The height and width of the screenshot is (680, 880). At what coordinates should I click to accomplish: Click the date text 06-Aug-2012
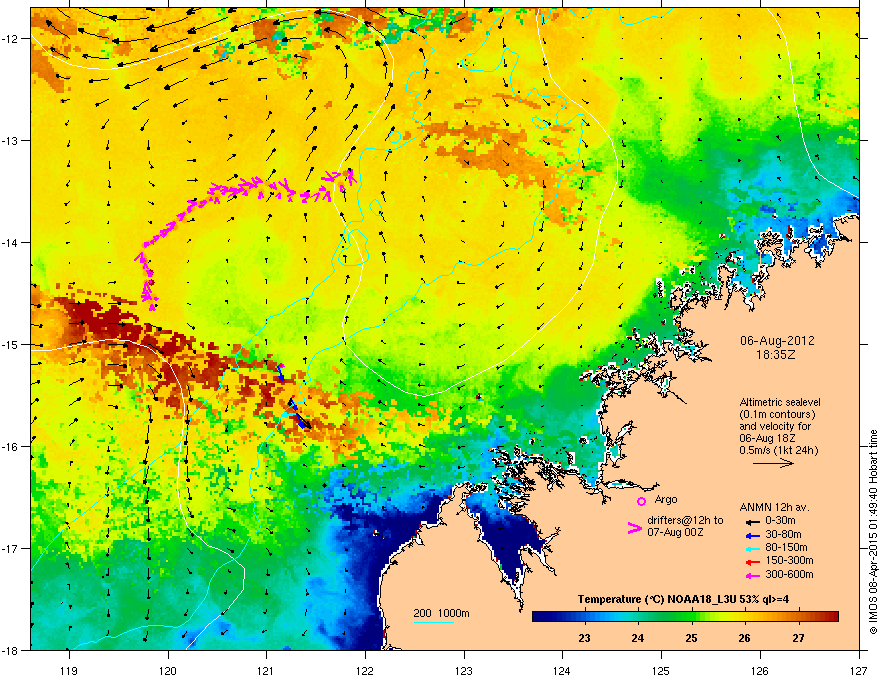(777, 341)
